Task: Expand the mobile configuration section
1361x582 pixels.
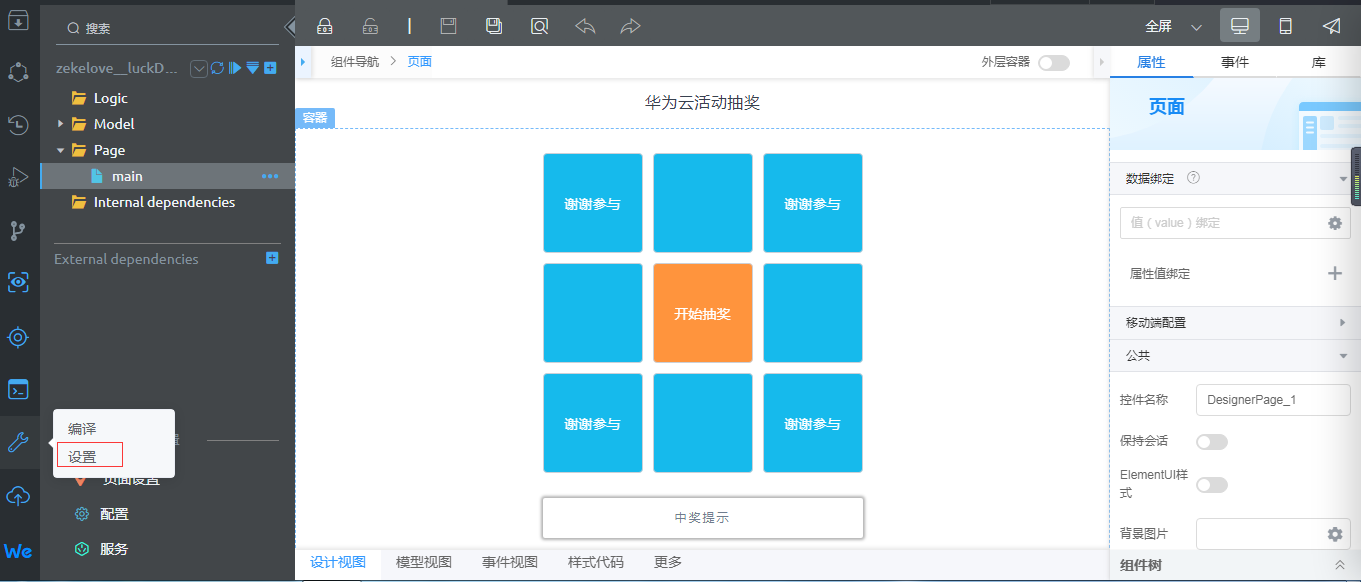Action: click(1343, 323)
